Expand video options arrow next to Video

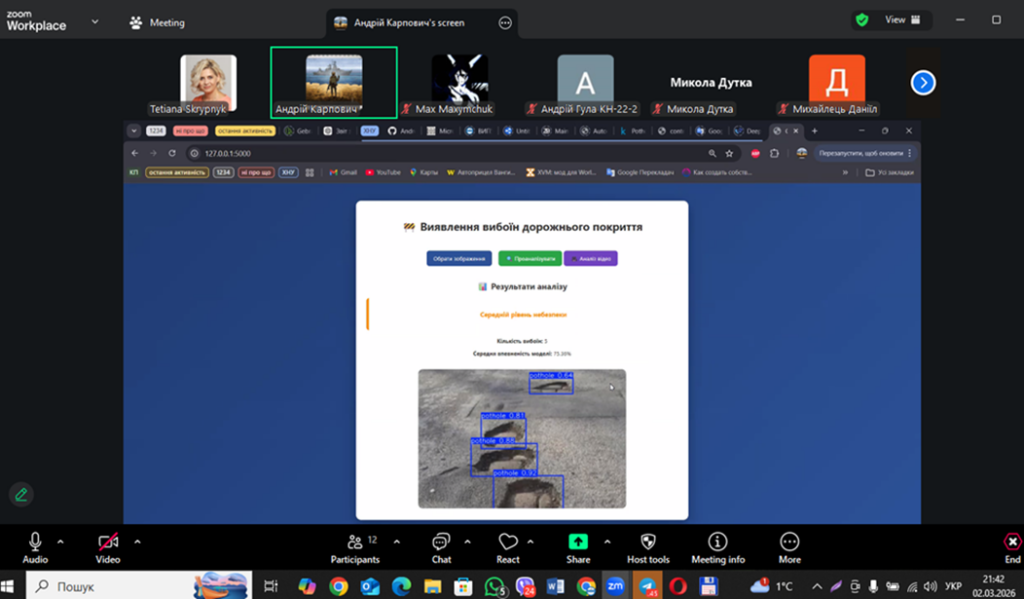coord(137,541)
